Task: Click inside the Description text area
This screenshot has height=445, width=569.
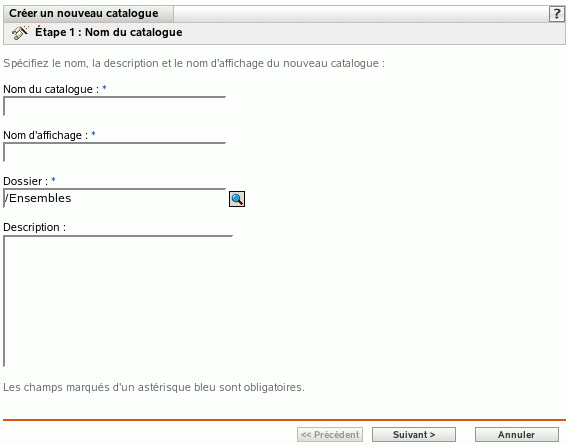Action: [118, 301]
